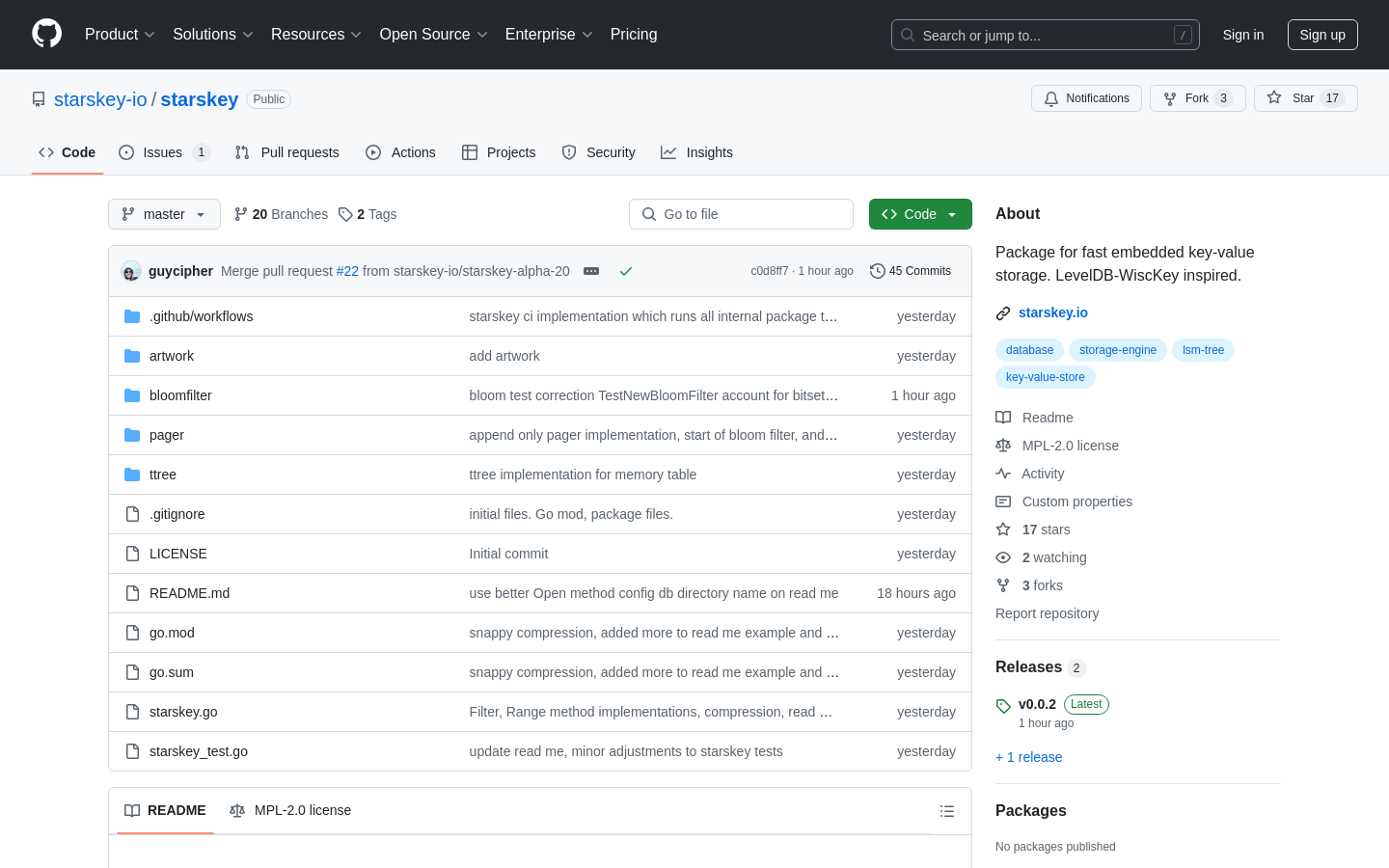Expand the green Code button dropdown
Screen dimensions: 1389x868
[x=920, y=214]
